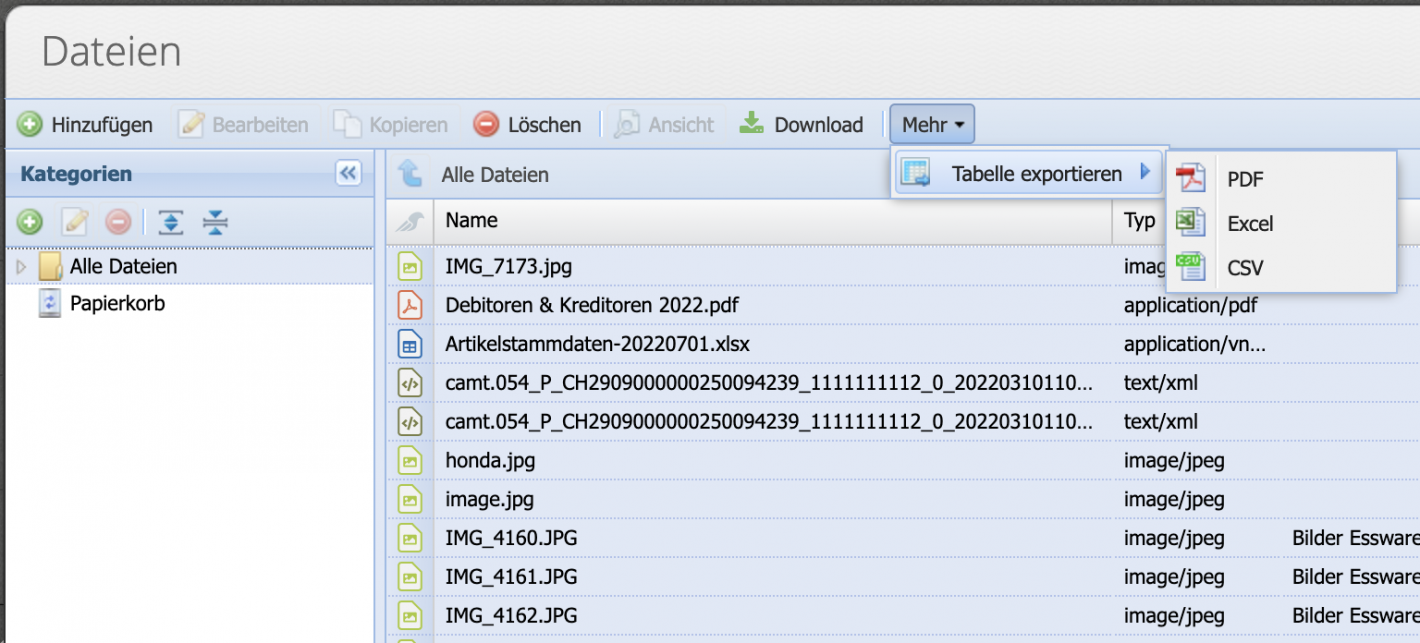Viewport: 1420px width, 643px height.
Task: Choose PDF from the export menu
Action: (x=1244, y=179)
